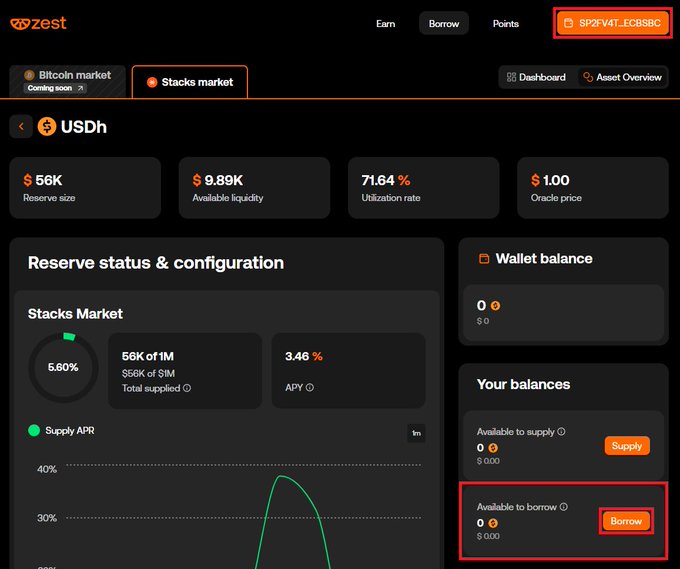Click the Your balances heading
The width and height of the screenshot is (680, 569).
(x=523, y=384)
